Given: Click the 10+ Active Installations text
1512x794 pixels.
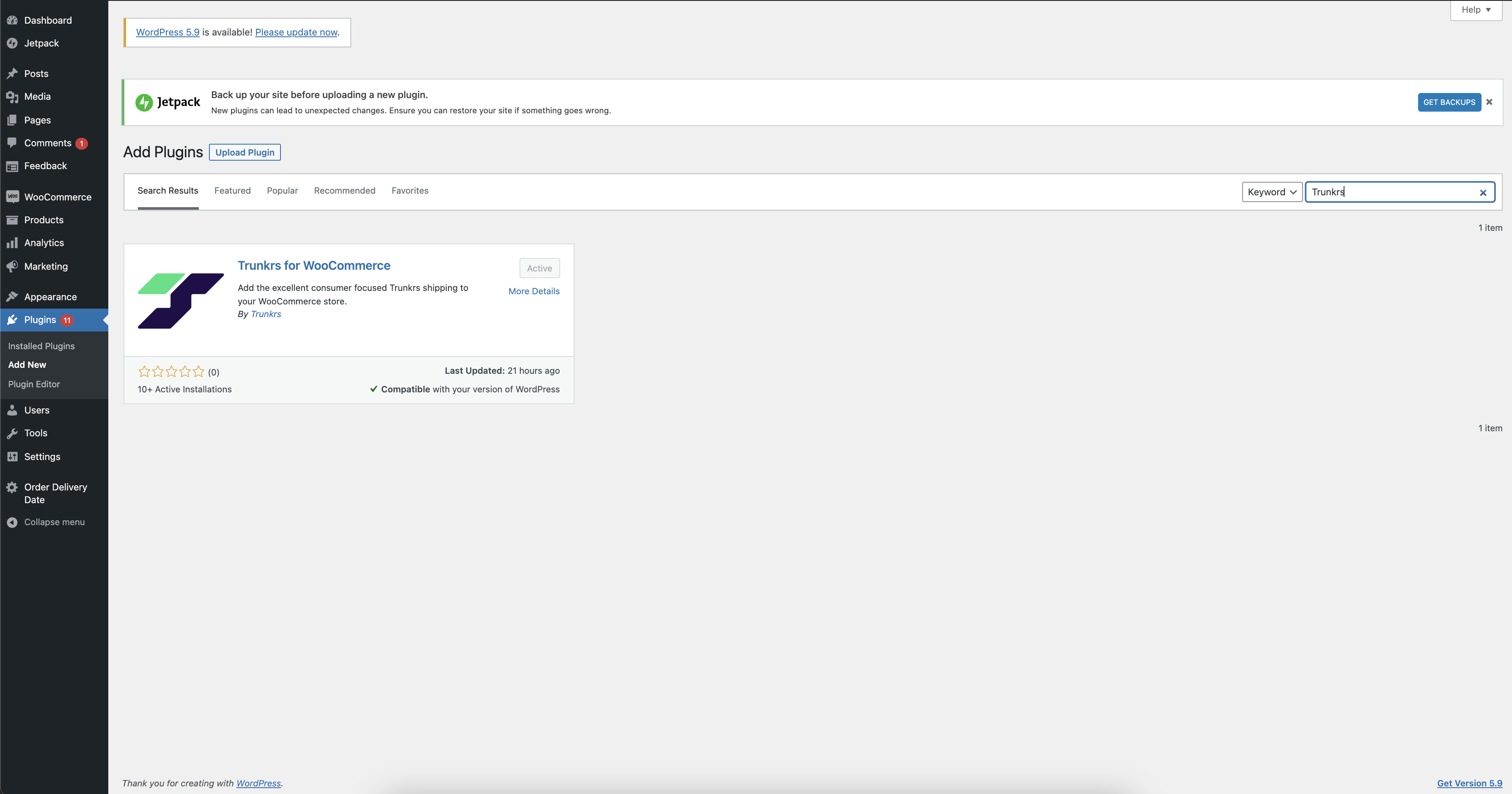Looking at the screenshot, I should point(184,389).
